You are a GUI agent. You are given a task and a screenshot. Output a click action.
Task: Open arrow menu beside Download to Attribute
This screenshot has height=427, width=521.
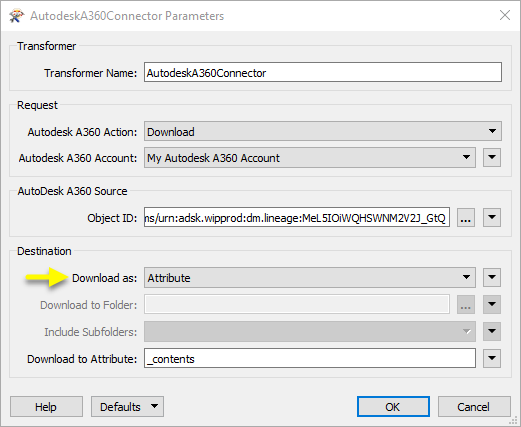coord(492,358)
